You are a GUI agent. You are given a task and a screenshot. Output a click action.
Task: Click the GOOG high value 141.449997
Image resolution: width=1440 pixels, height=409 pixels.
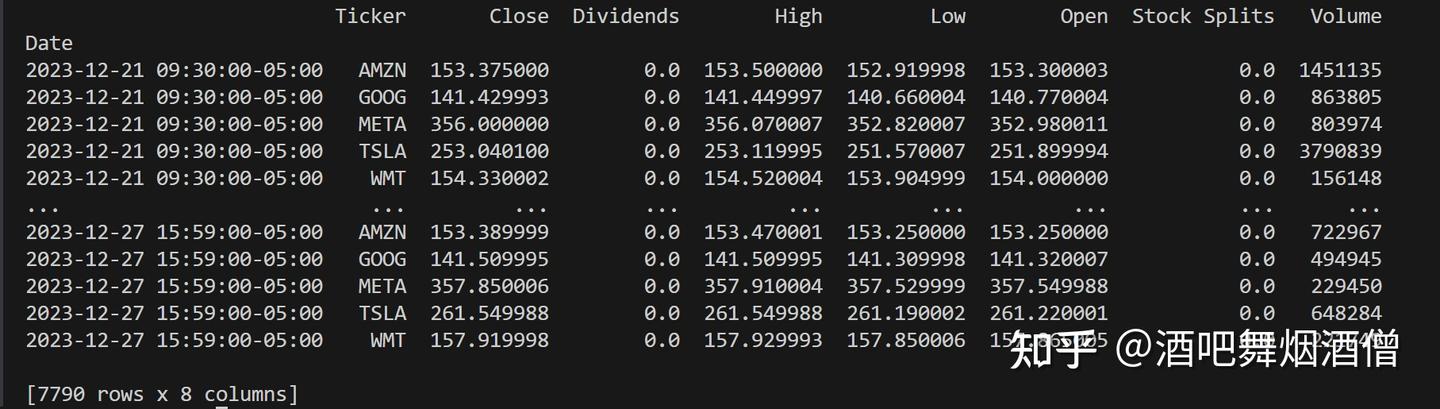tap(763, 97)
